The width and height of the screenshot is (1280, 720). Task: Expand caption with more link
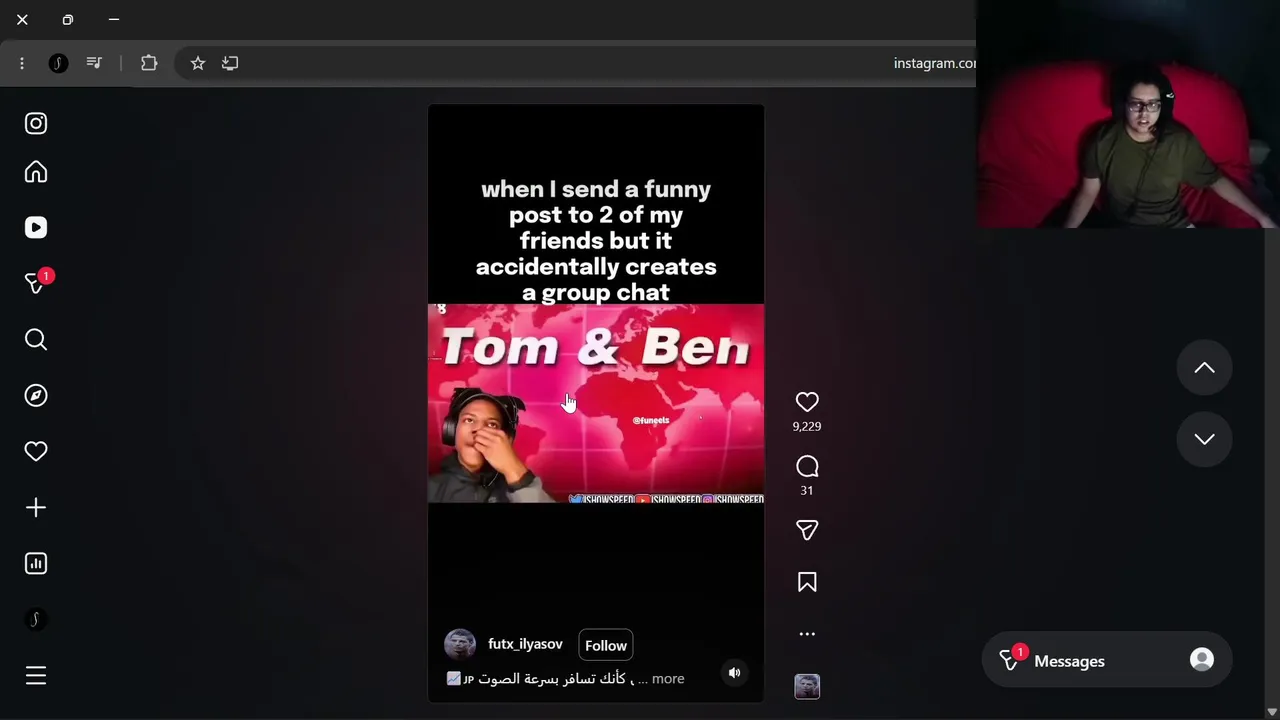668,679
